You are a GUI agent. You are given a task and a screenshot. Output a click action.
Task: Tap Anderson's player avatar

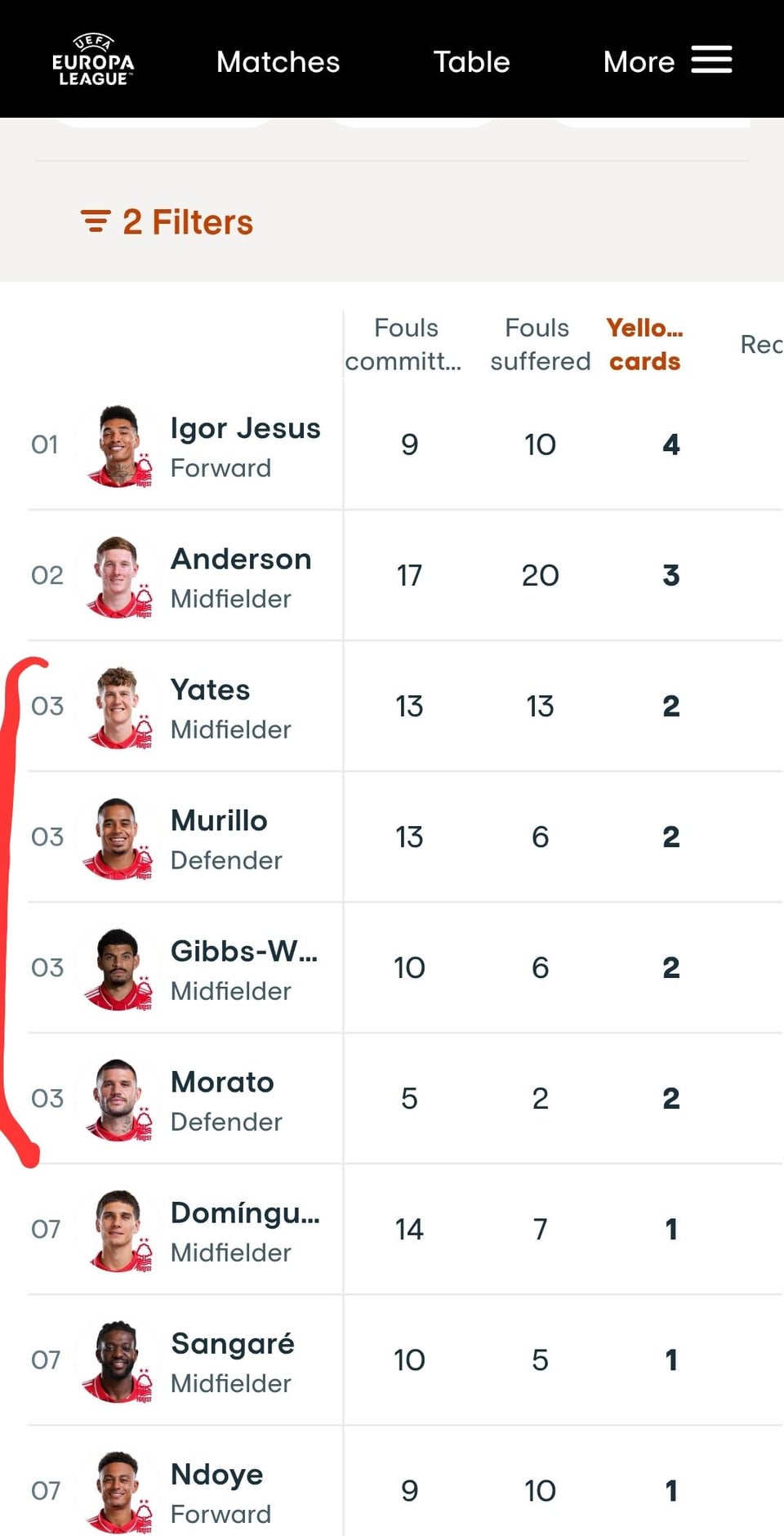click(118, 576)
